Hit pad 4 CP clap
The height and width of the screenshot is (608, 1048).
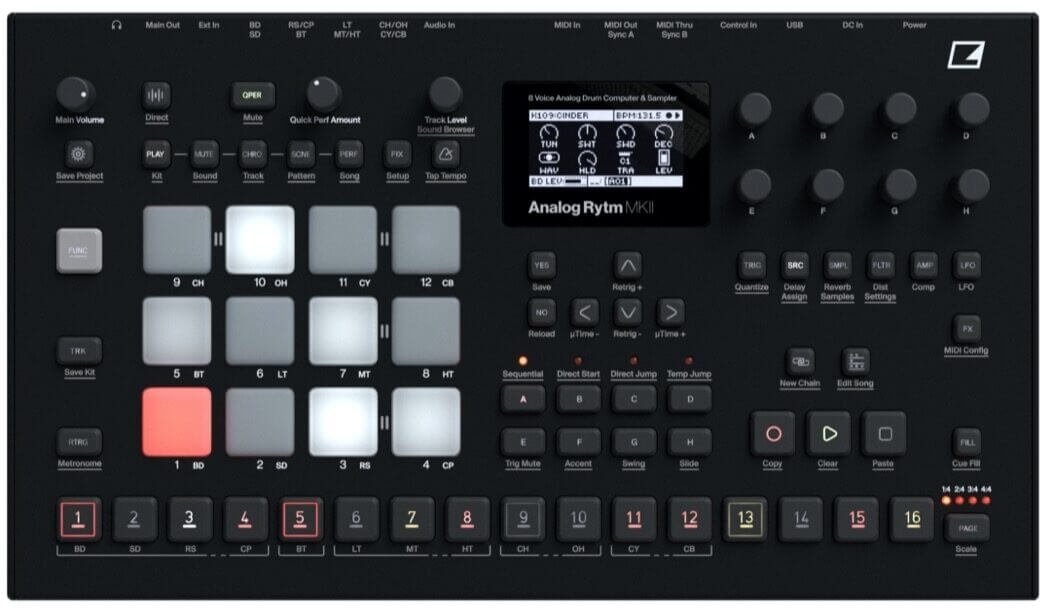coord(426,422)
